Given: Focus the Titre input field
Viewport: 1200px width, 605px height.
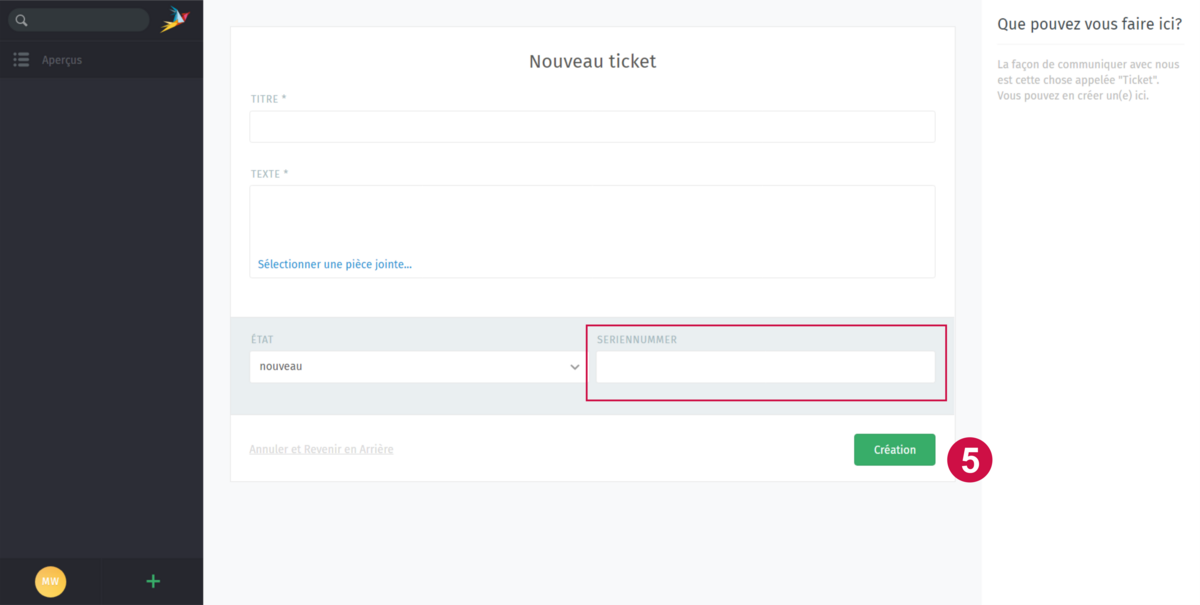Looking at the screenshot, I should click(x=592, y=127).
